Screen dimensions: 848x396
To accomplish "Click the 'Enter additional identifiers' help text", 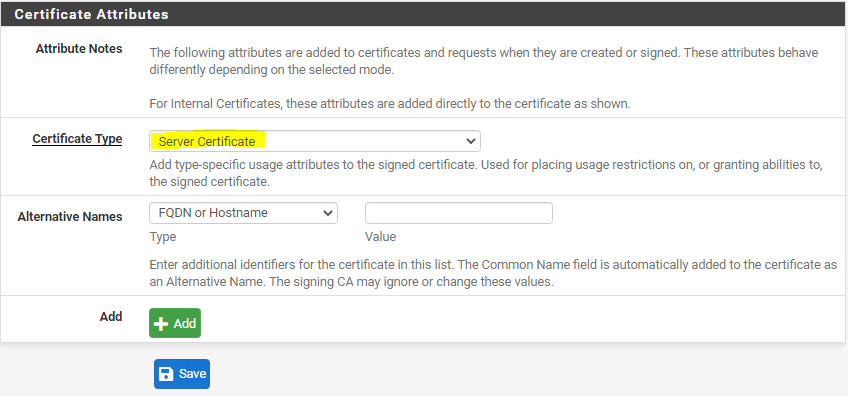I will point(493,274).
